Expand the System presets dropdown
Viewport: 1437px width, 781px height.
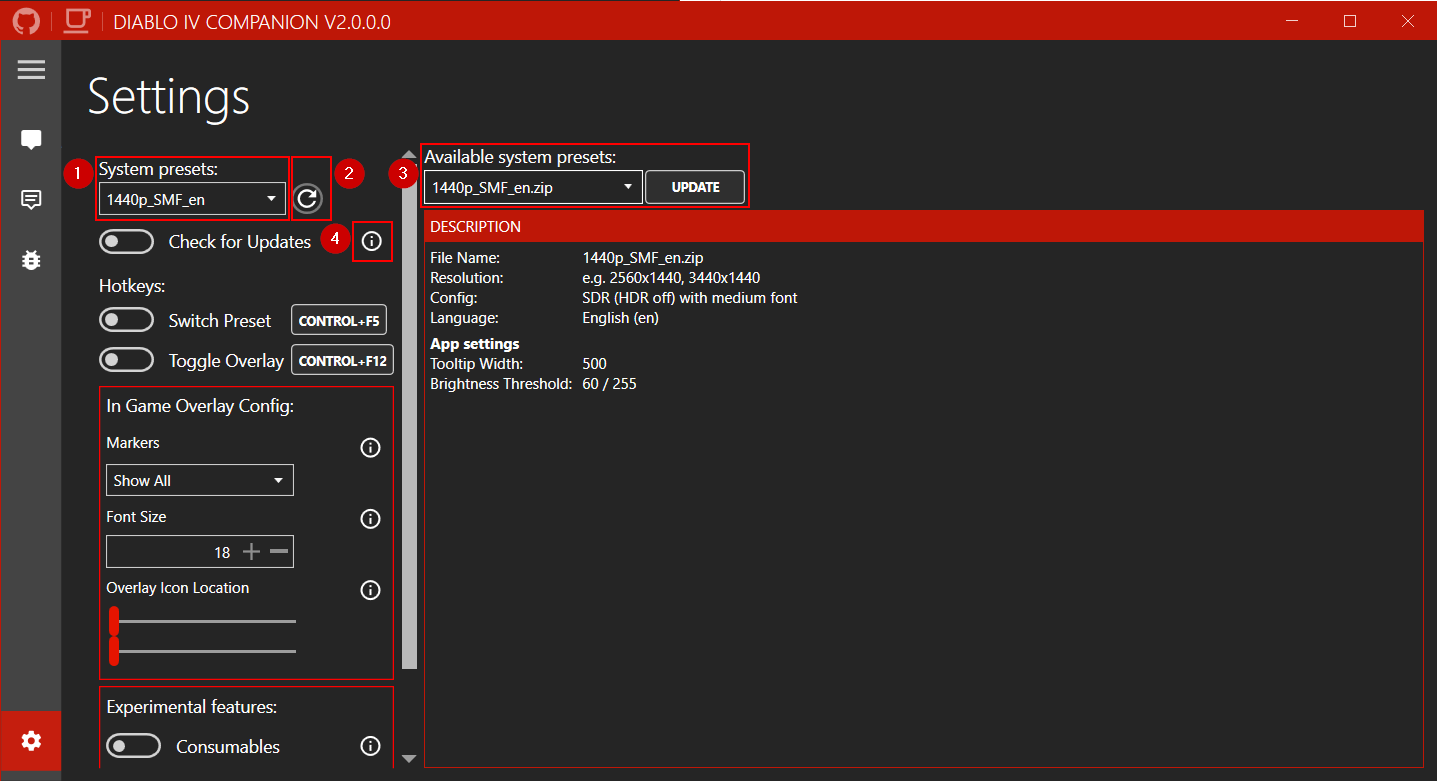tap(193, 199)
